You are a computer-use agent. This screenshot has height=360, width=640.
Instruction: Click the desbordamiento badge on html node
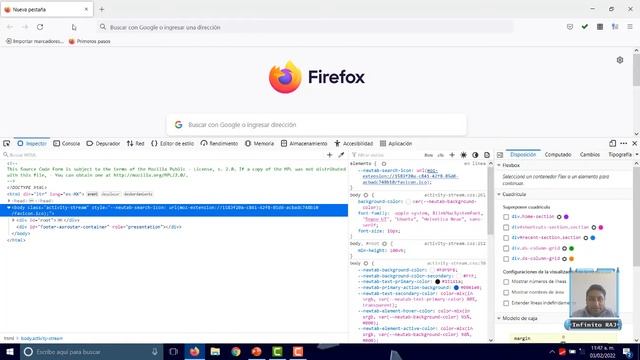138,194
